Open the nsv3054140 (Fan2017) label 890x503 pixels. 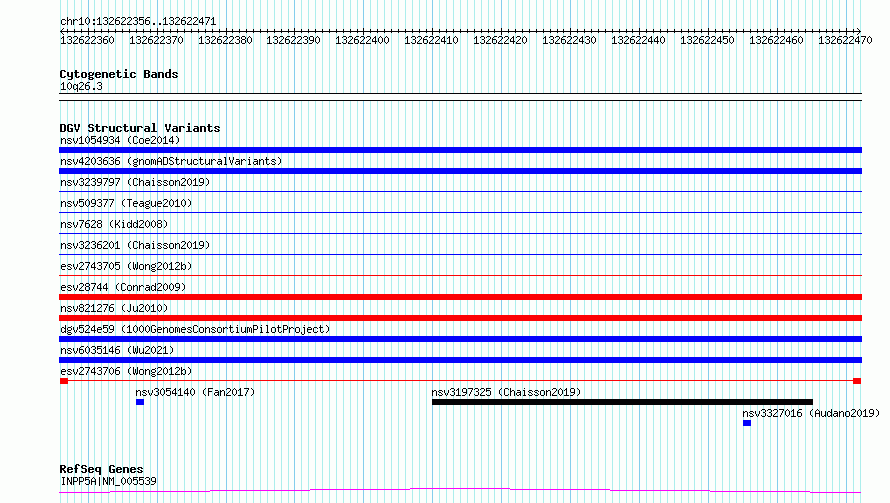tap(195, 392)
